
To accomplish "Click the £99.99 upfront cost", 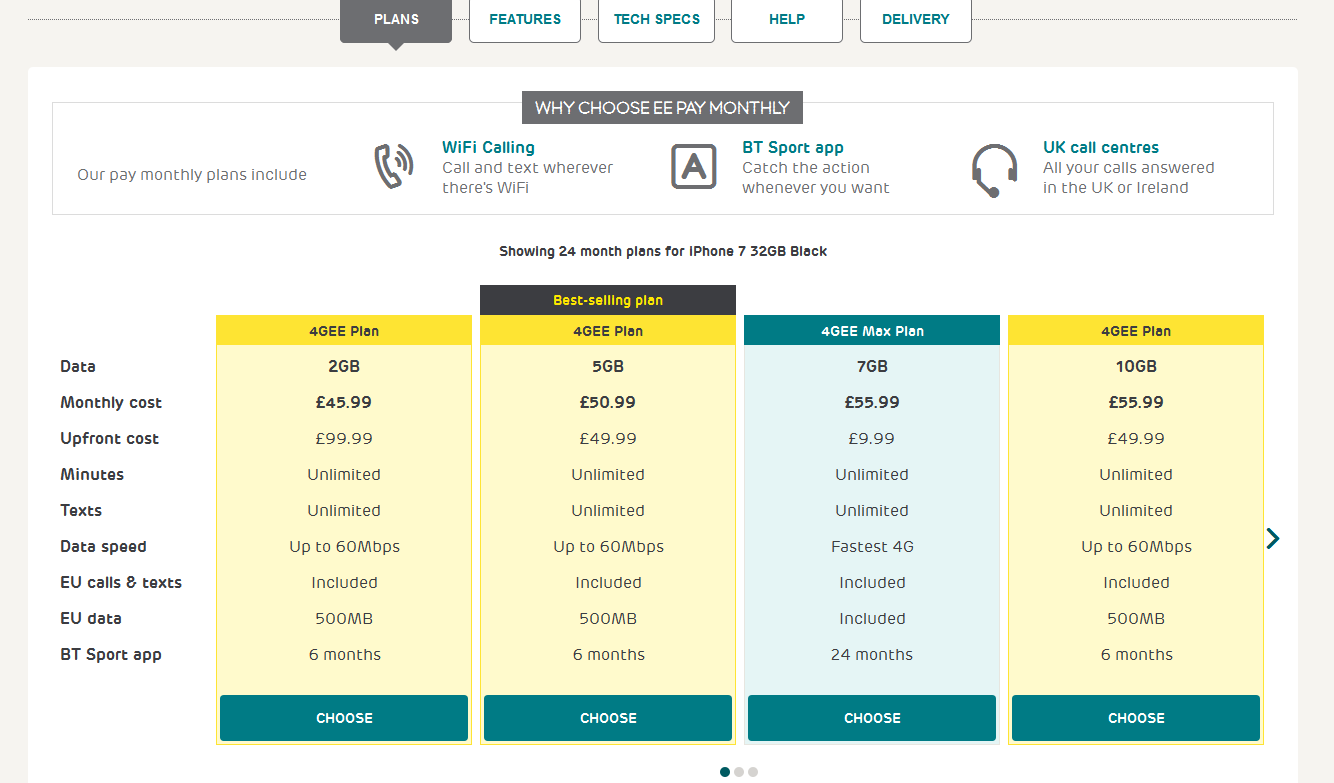I will click(x=344, y=439).
